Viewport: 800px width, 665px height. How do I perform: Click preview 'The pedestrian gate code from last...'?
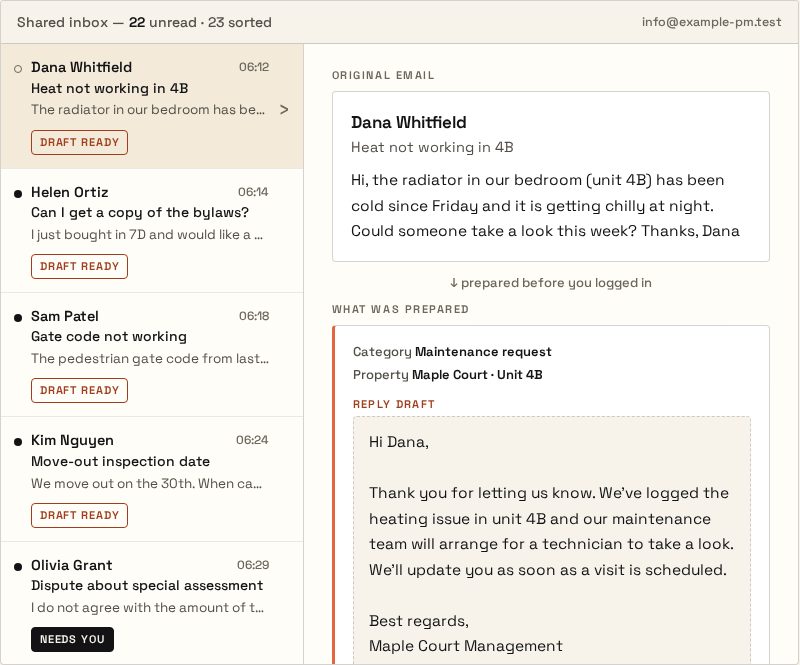149,359
